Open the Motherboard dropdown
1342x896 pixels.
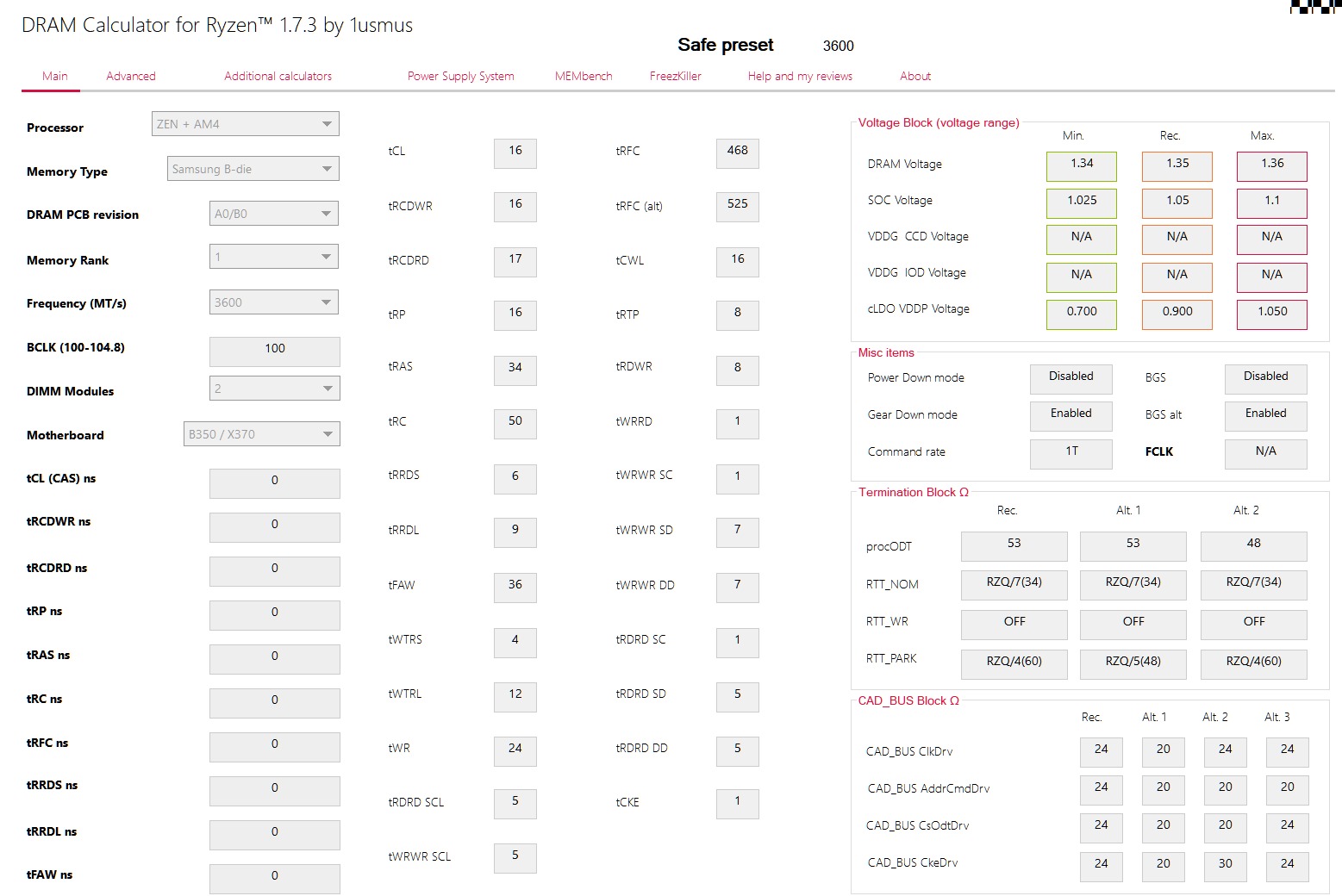[x=262, y=434]
